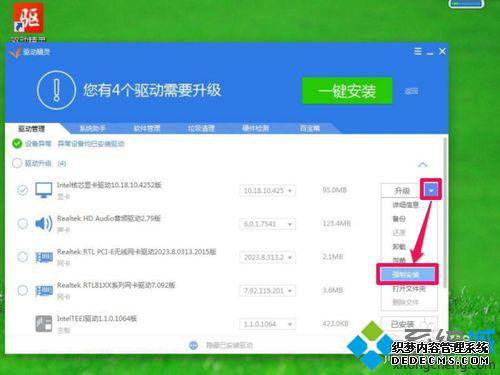Select 打开文件夹 in the dropdown menu
Image resolution: width=500 pixels, height=375 pixels.
[x=409, y=289]
